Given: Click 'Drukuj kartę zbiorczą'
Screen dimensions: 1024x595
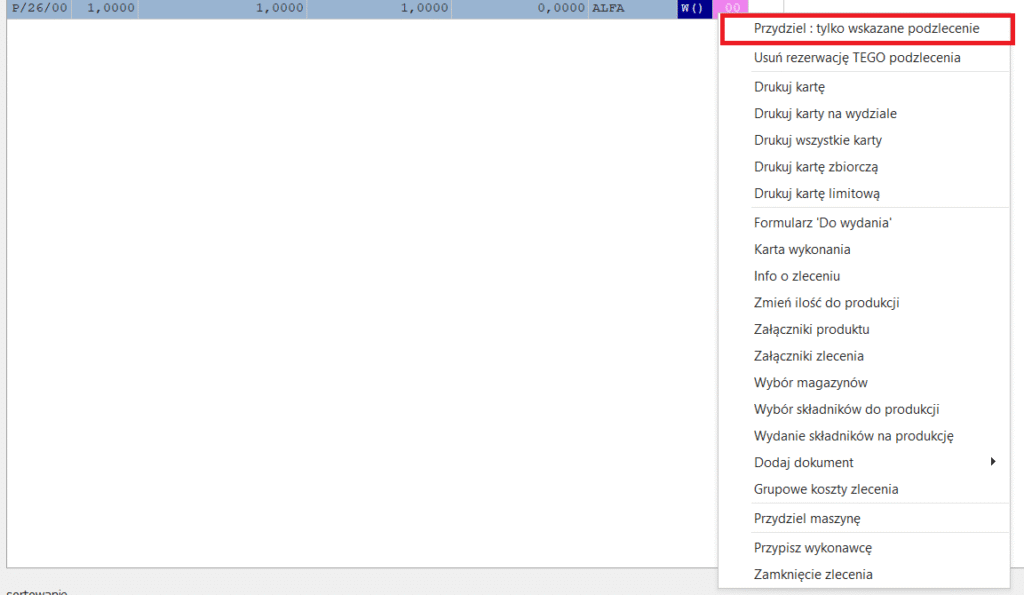Looking at the screenshot, I should point(816,167).
